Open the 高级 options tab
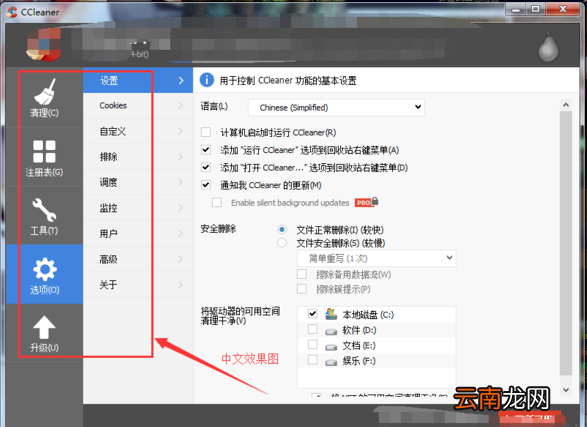 point(138,259)
